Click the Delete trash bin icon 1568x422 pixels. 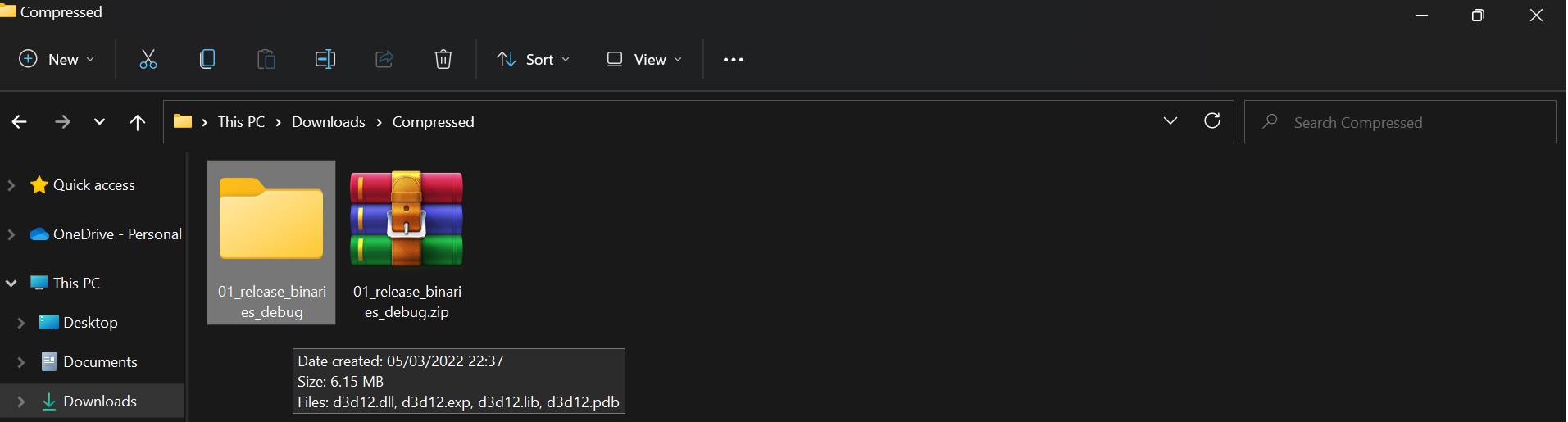pyautogui.click(x=443, y=59)
